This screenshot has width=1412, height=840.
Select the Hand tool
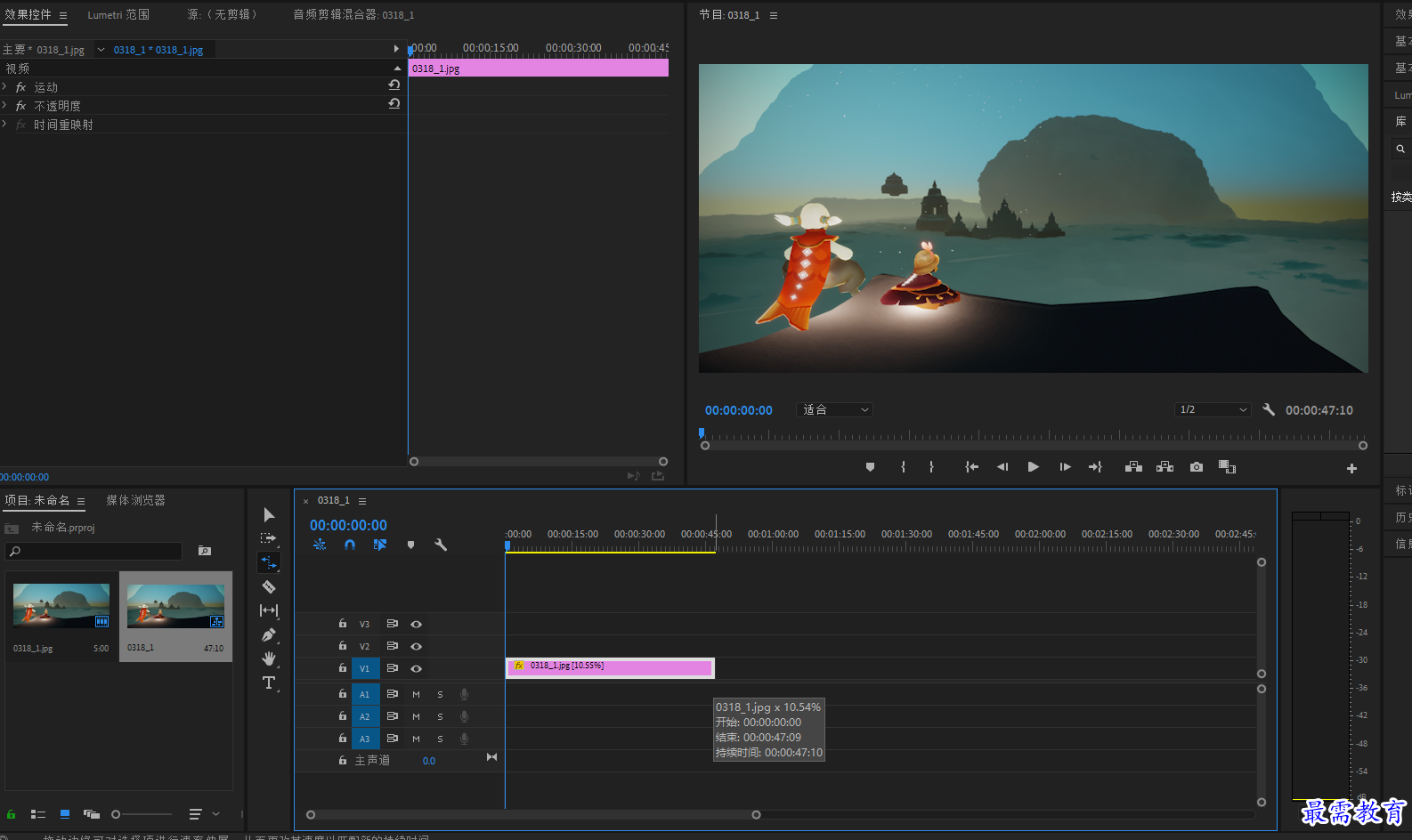(x=269, y=658)
